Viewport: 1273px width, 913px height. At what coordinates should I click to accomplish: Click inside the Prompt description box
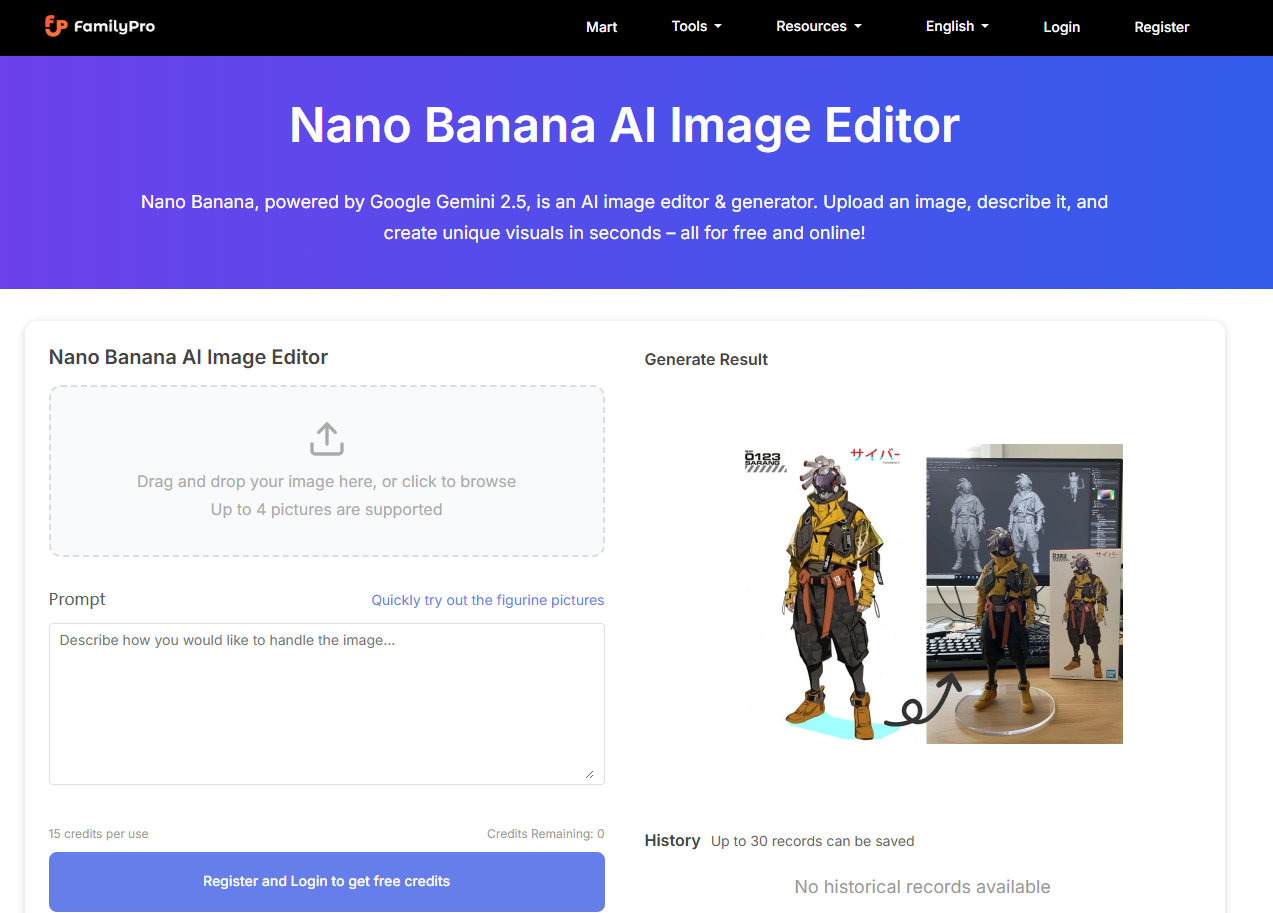point(326,700)
